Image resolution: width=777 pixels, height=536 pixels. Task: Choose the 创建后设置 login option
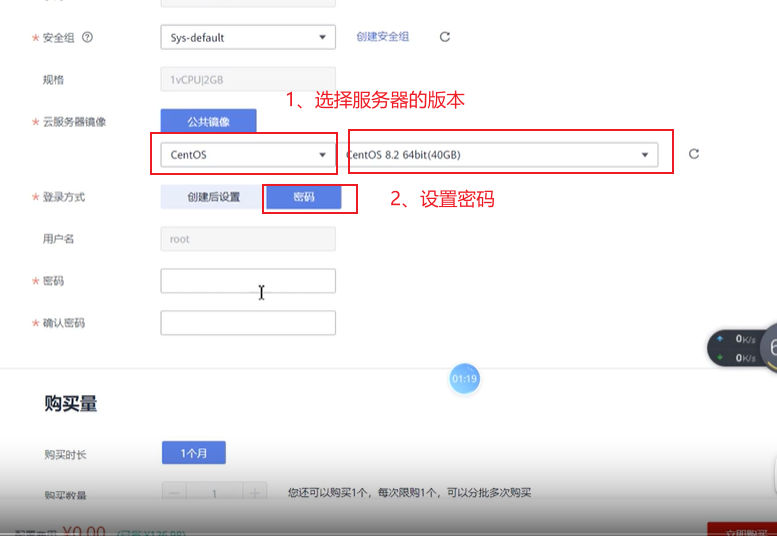(x=213, y=197)
